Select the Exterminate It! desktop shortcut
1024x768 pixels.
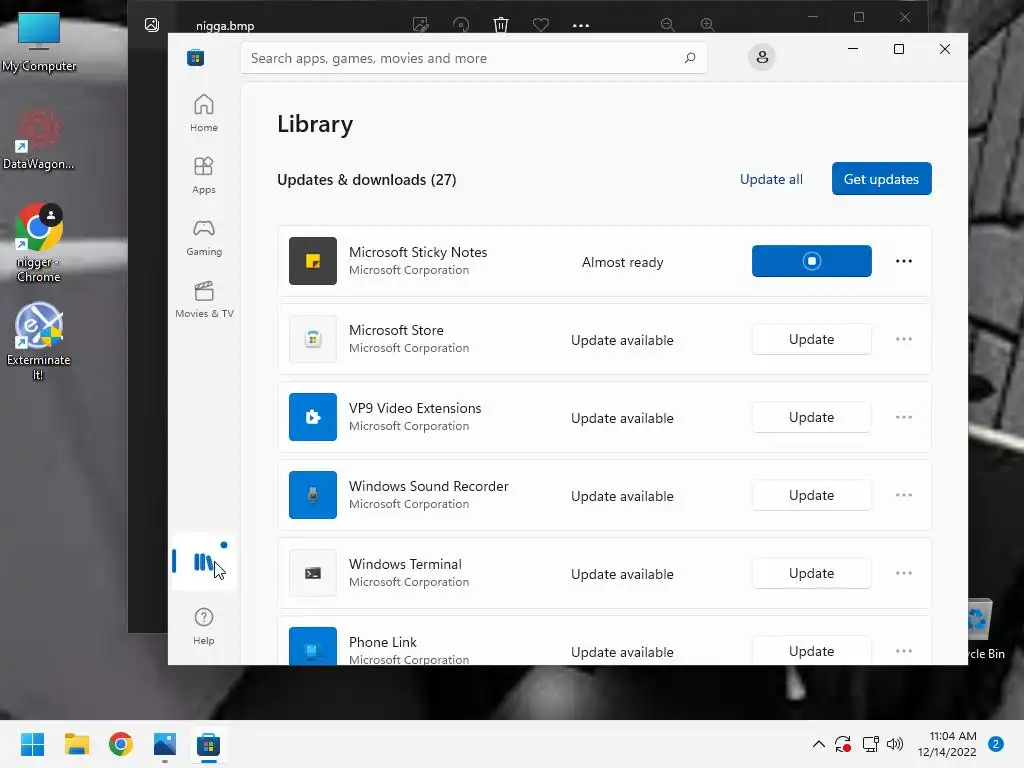(39, 341)
